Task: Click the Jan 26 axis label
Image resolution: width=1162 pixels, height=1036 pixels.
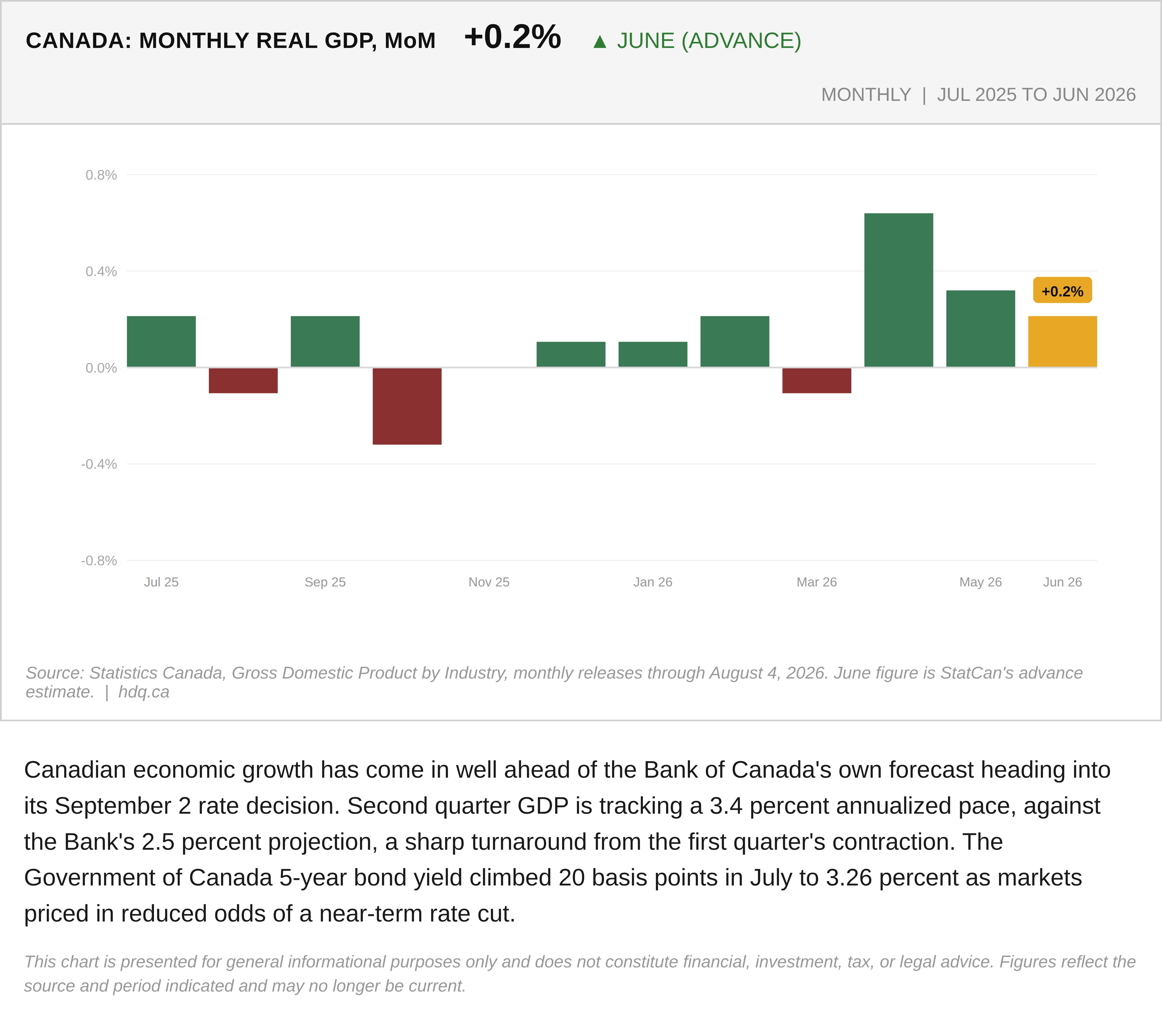Action: pyautogui.click(x=653, y=582)
